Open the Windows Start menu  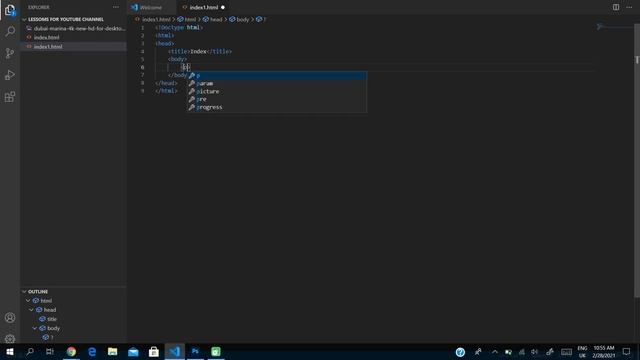(x=10, y=351)
